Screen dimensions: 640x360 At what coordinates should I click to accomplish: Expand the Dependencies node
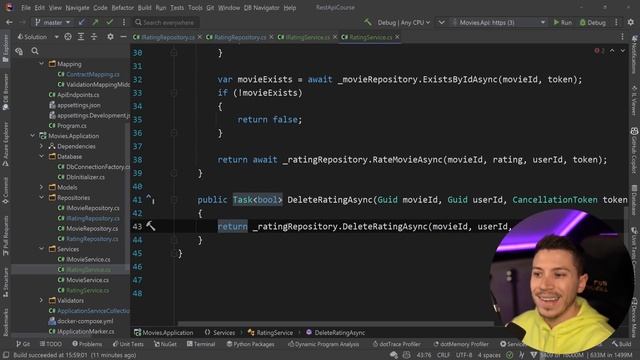(x=42, y=146)
